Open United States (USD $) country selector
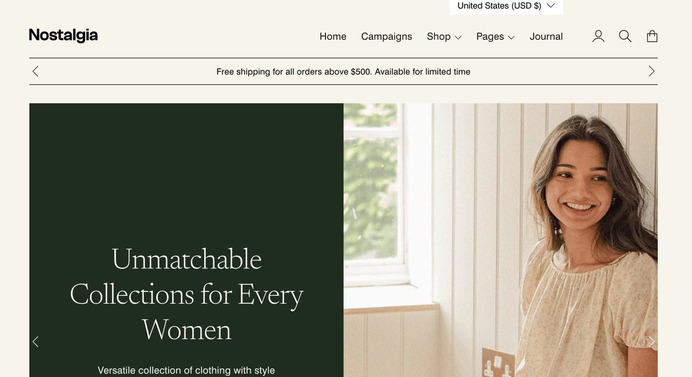The width and height of the screenshot is (692, 377). coord(506,6)
